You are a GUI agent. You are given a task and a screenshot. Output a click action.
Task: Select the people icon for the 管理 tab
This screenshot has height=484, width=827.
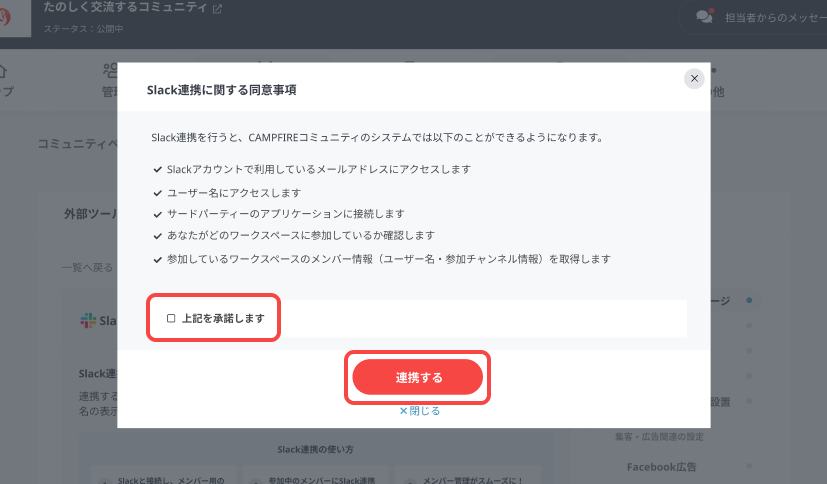pyautogui.click(x=110, y=72)
